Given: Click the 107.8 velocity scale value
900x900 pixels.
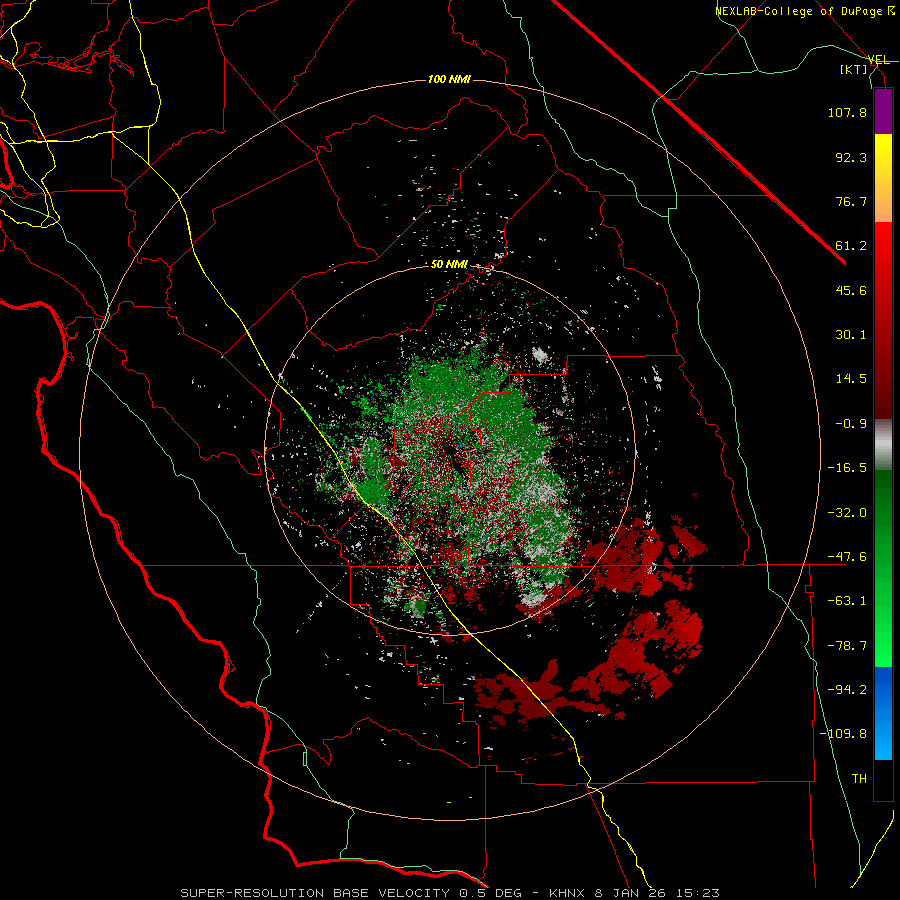Looking at the screenshot, I should pos(847,112).
